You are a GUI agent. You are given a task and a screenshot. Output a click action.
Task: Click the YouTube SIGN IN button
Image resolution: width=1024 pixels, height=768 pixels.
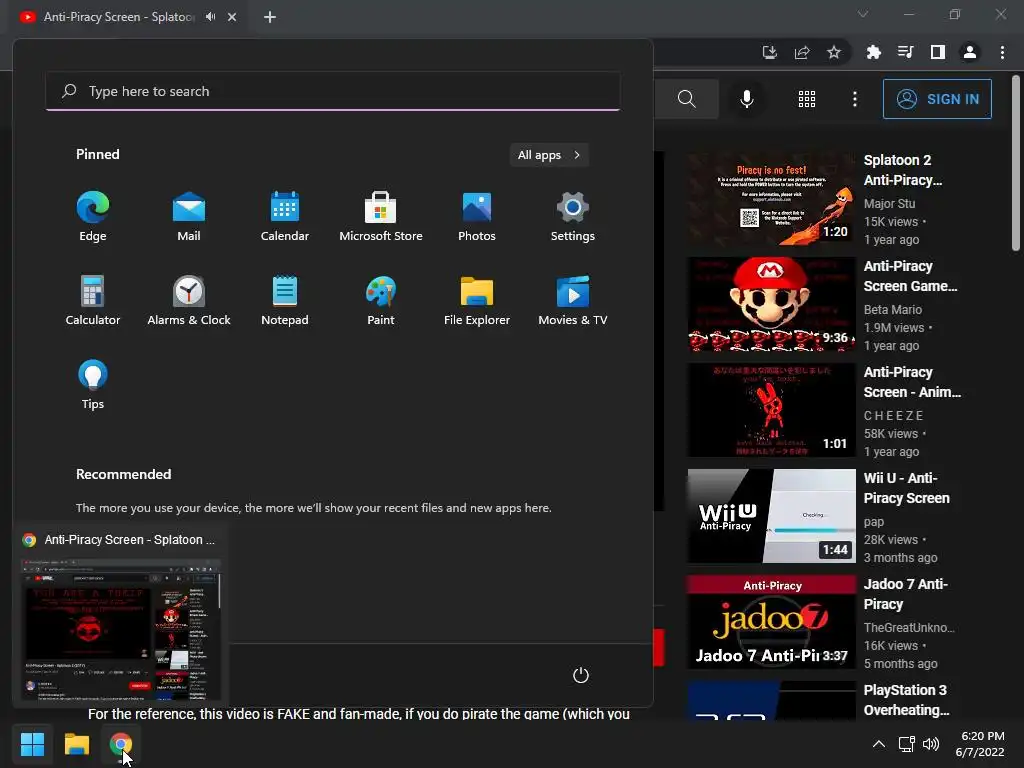point(936,99)
